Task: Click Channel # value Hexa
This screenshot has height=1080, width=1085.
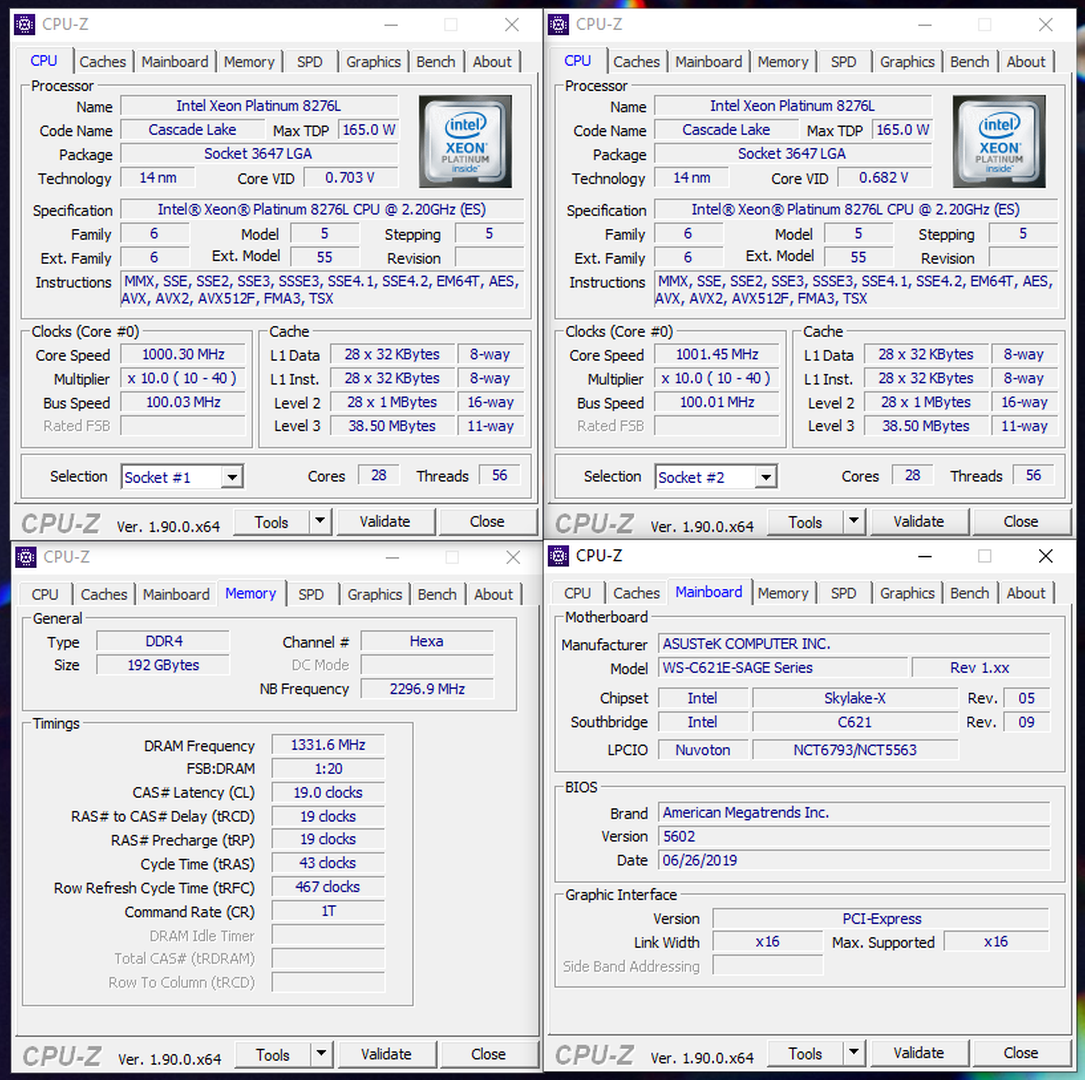Action: point(427,641)
